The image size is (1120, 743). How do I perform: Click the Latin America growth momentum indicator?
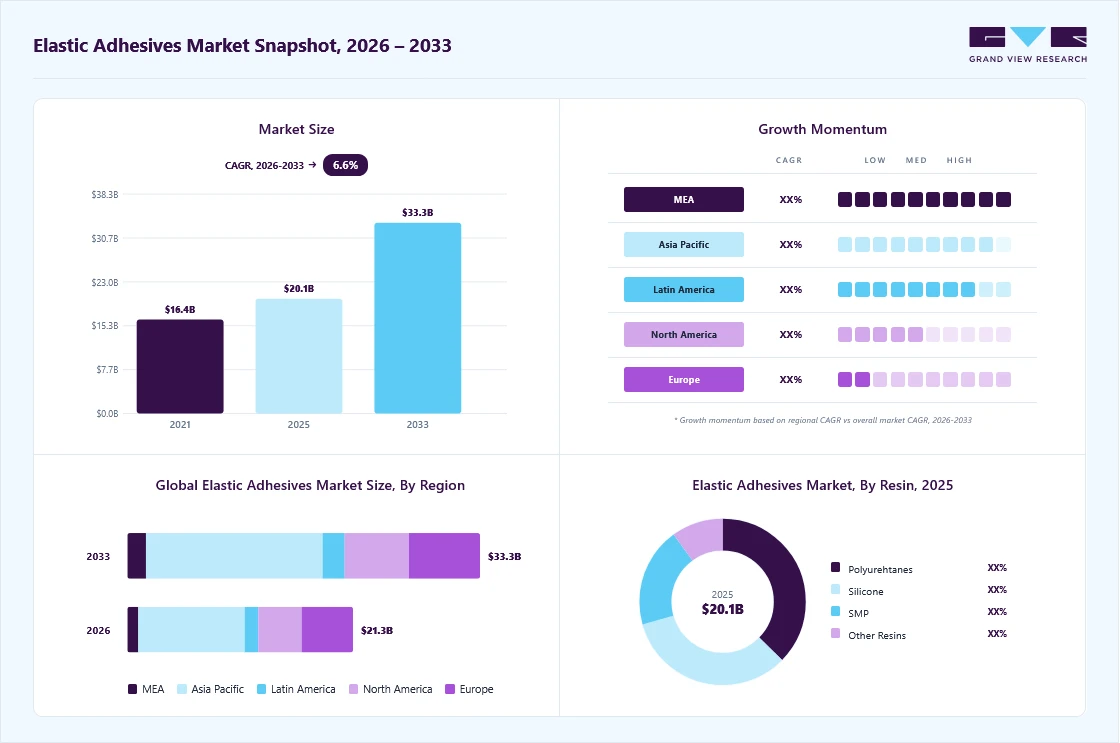pyautogui.click(x=924, y=289)
